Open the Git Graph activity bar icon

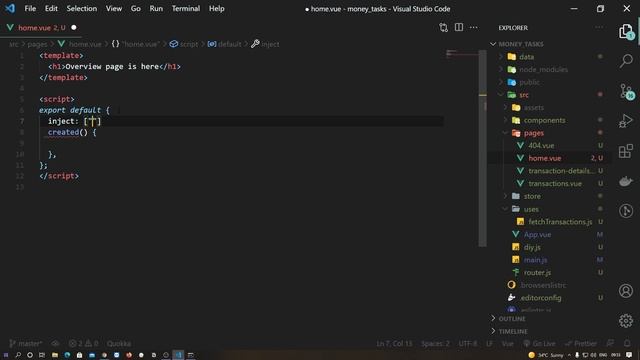pos(626,211)
